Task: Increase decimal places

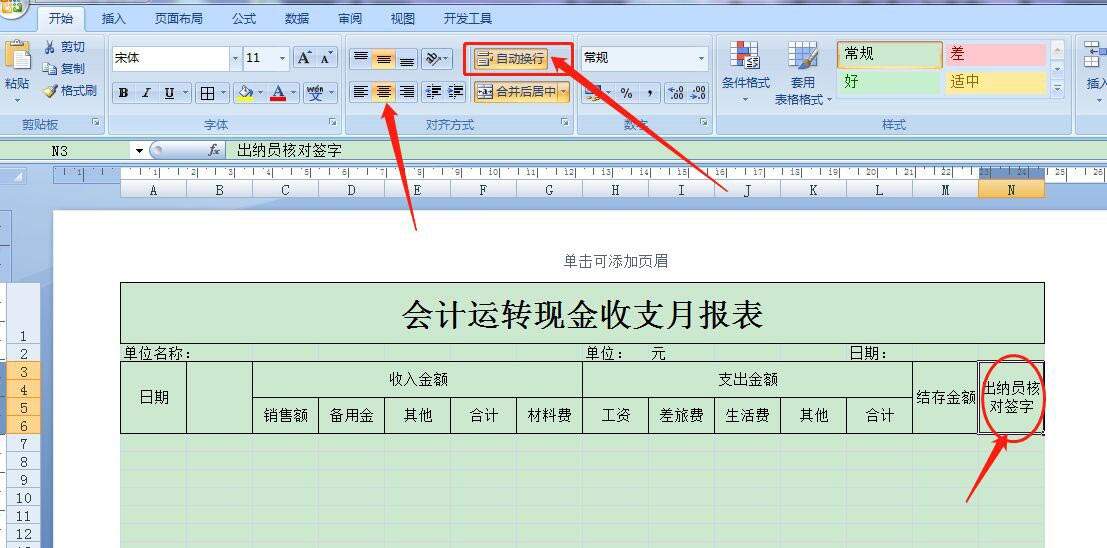Action: (676, 93)
